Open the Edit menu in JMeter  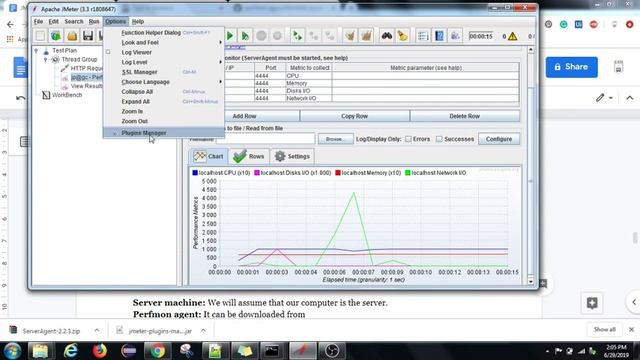click(53, 21)
